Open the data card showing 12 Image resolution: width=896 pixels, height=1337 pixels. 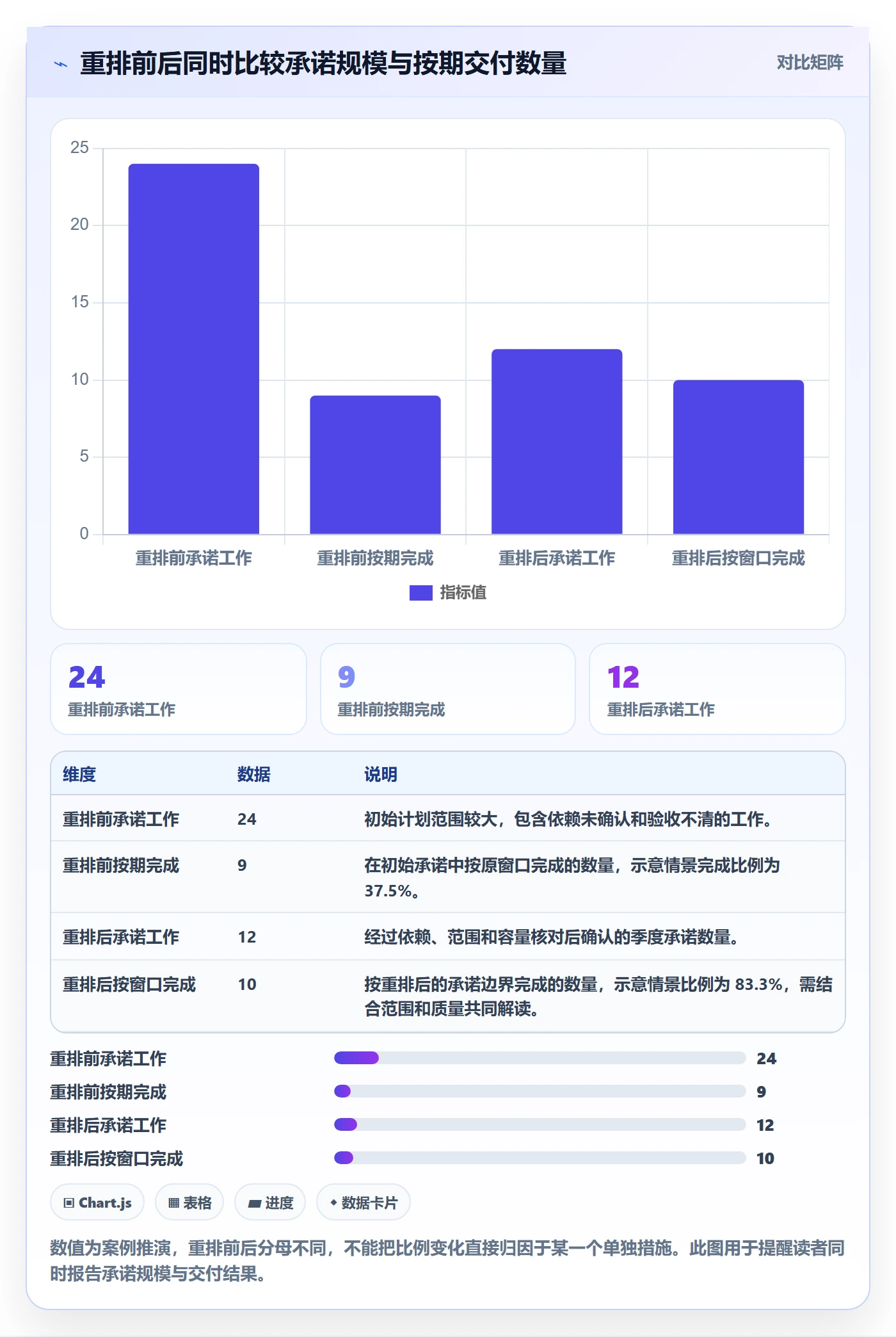click(717, 689)
